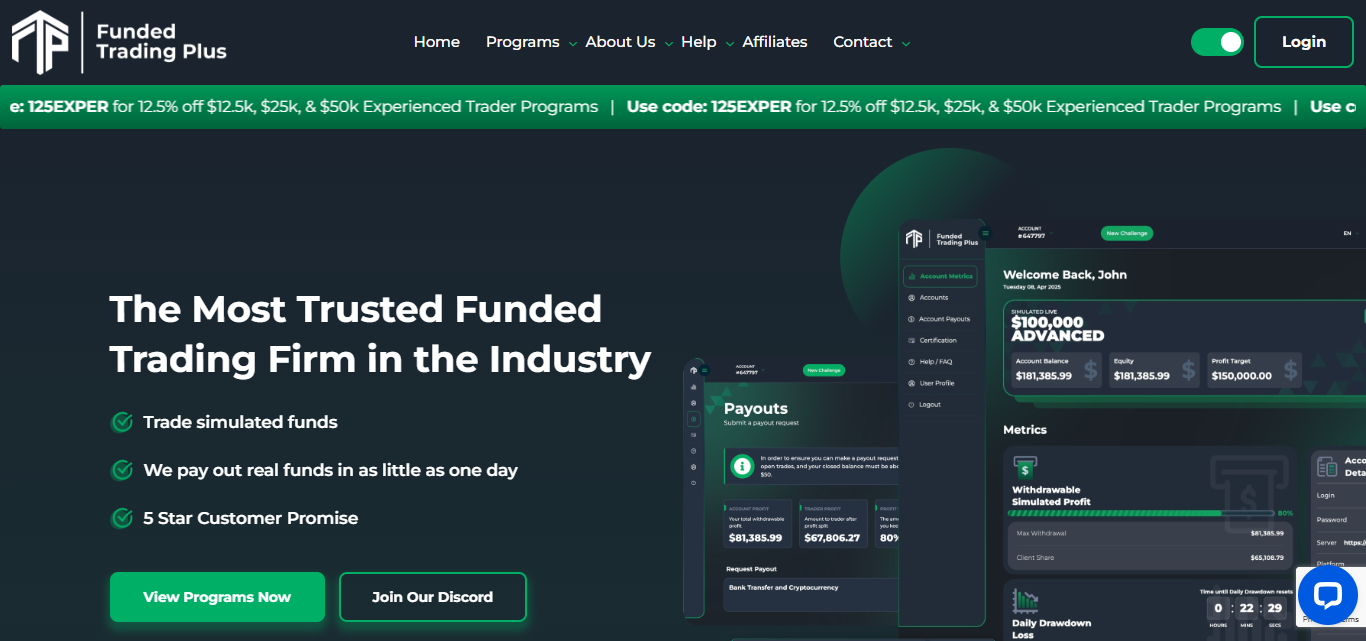The height and width of the screenshot is (641, 1366).
Task: Click checkmark beside We pay out real funds
Action: pos(122,470)
